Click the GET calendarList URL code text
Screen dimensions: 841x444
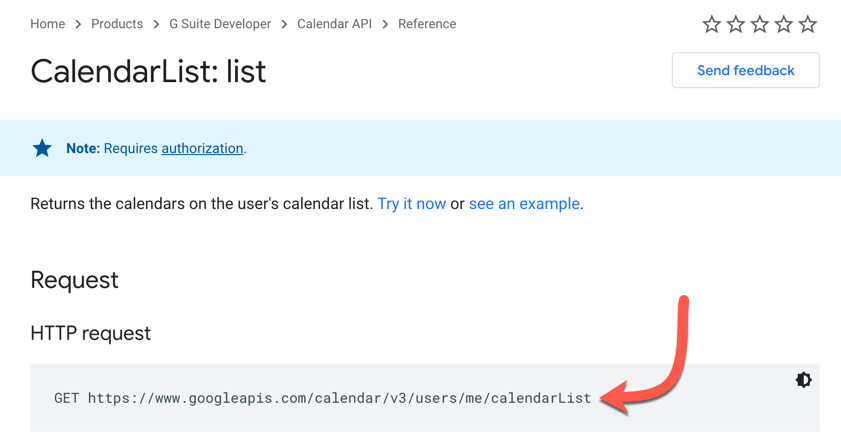coord(322,398)
